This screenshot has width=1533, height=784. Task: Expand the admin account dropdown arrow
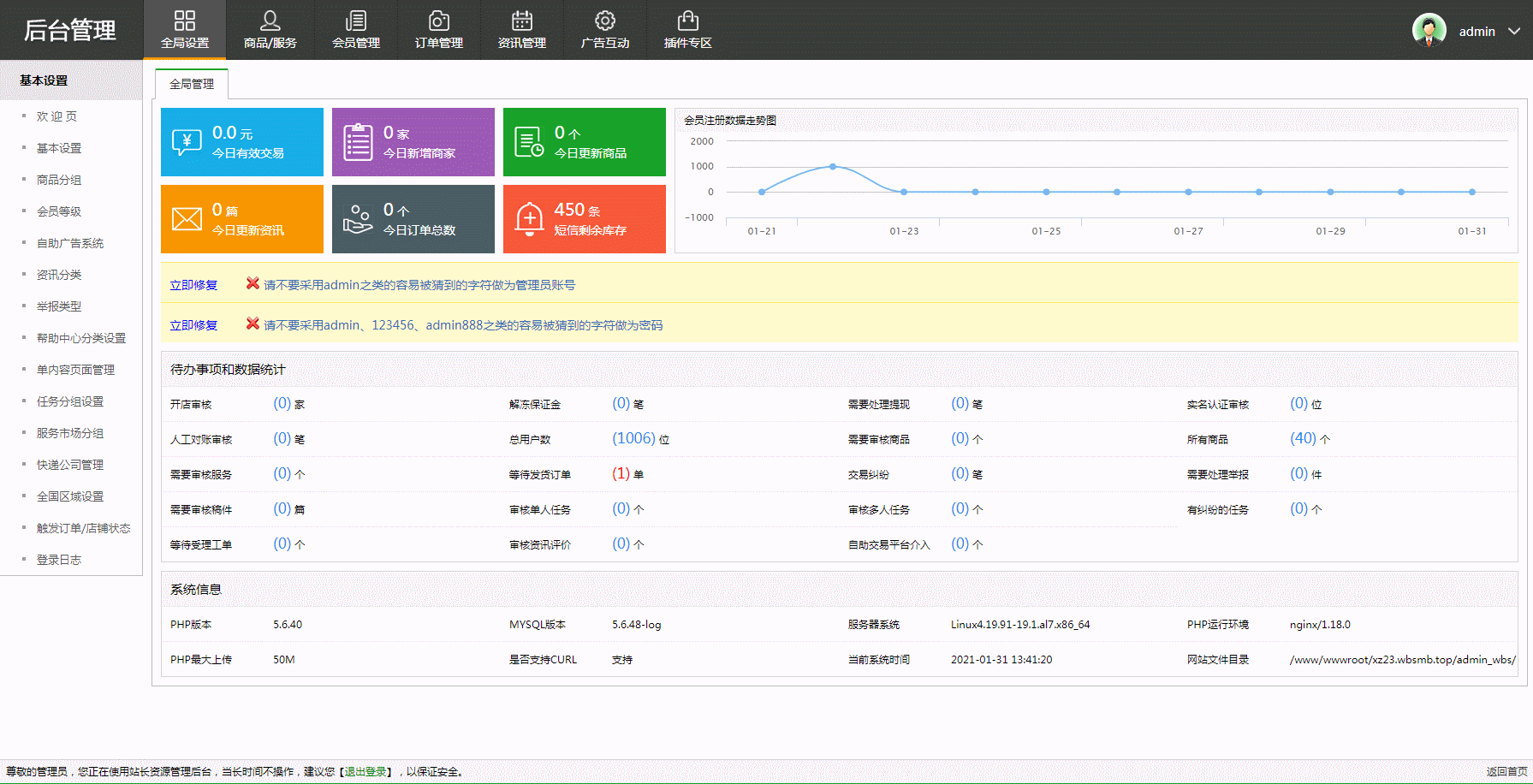[x=1514, y=31]
